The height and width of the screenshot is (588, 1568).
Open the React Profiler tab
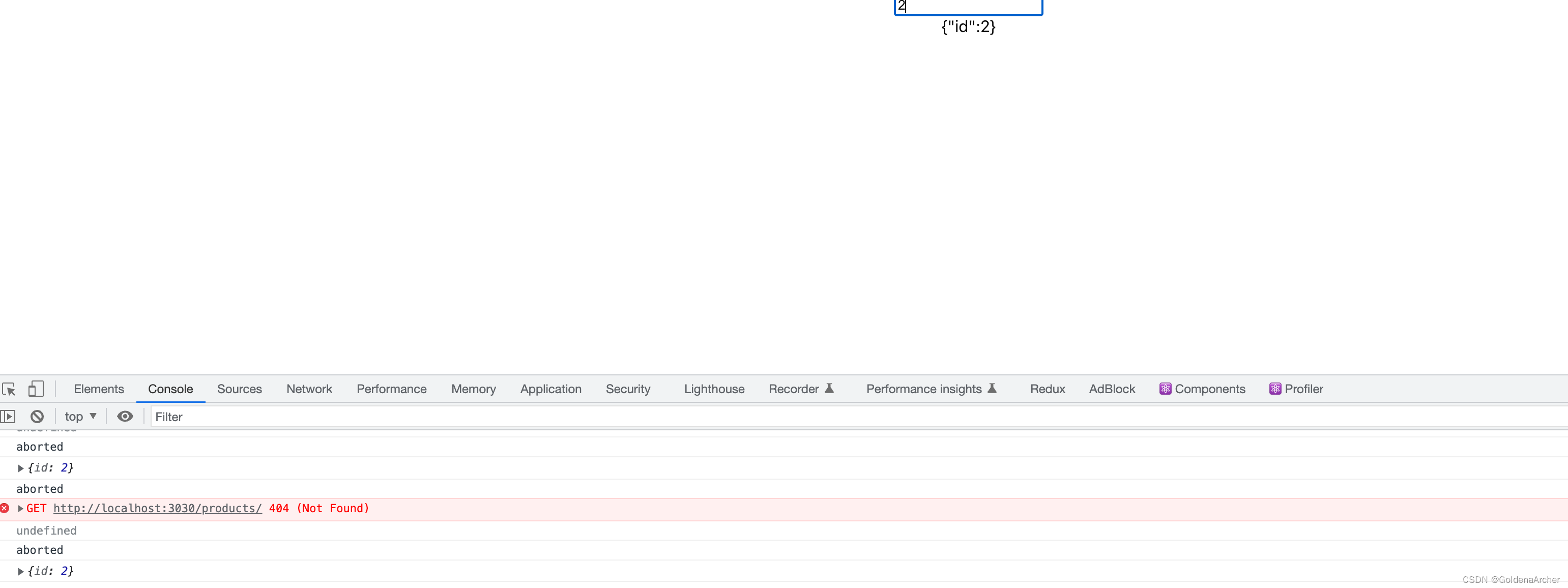point(1296,389)
